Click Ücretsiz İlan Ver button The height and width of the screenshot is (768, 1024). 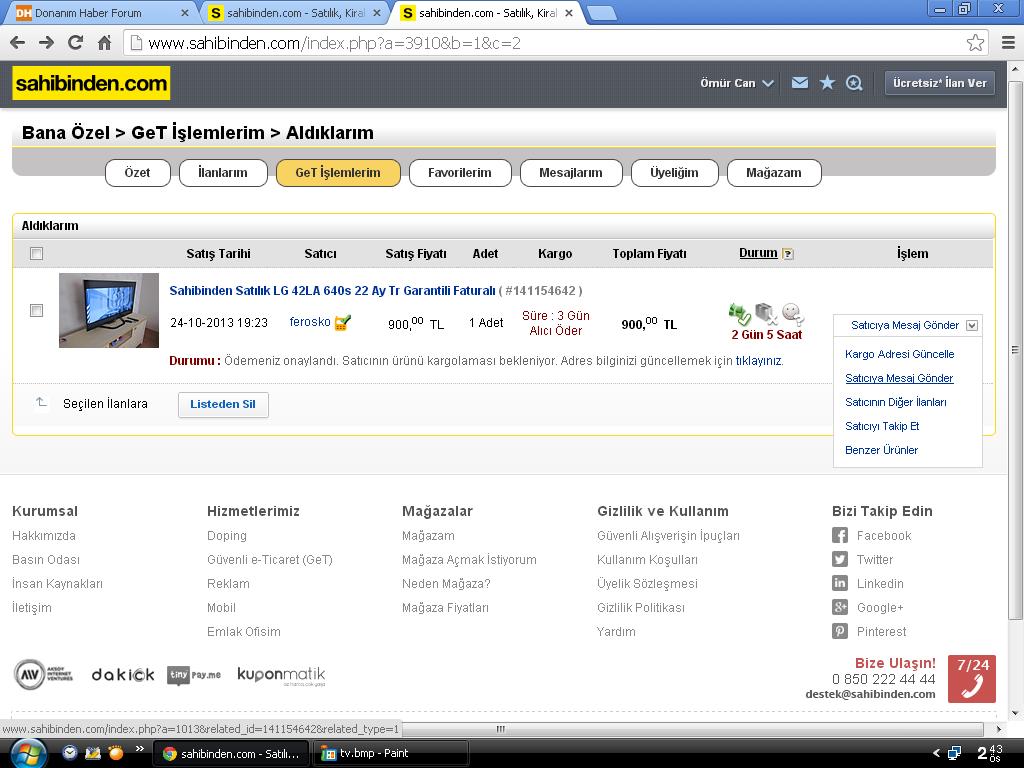939,83
